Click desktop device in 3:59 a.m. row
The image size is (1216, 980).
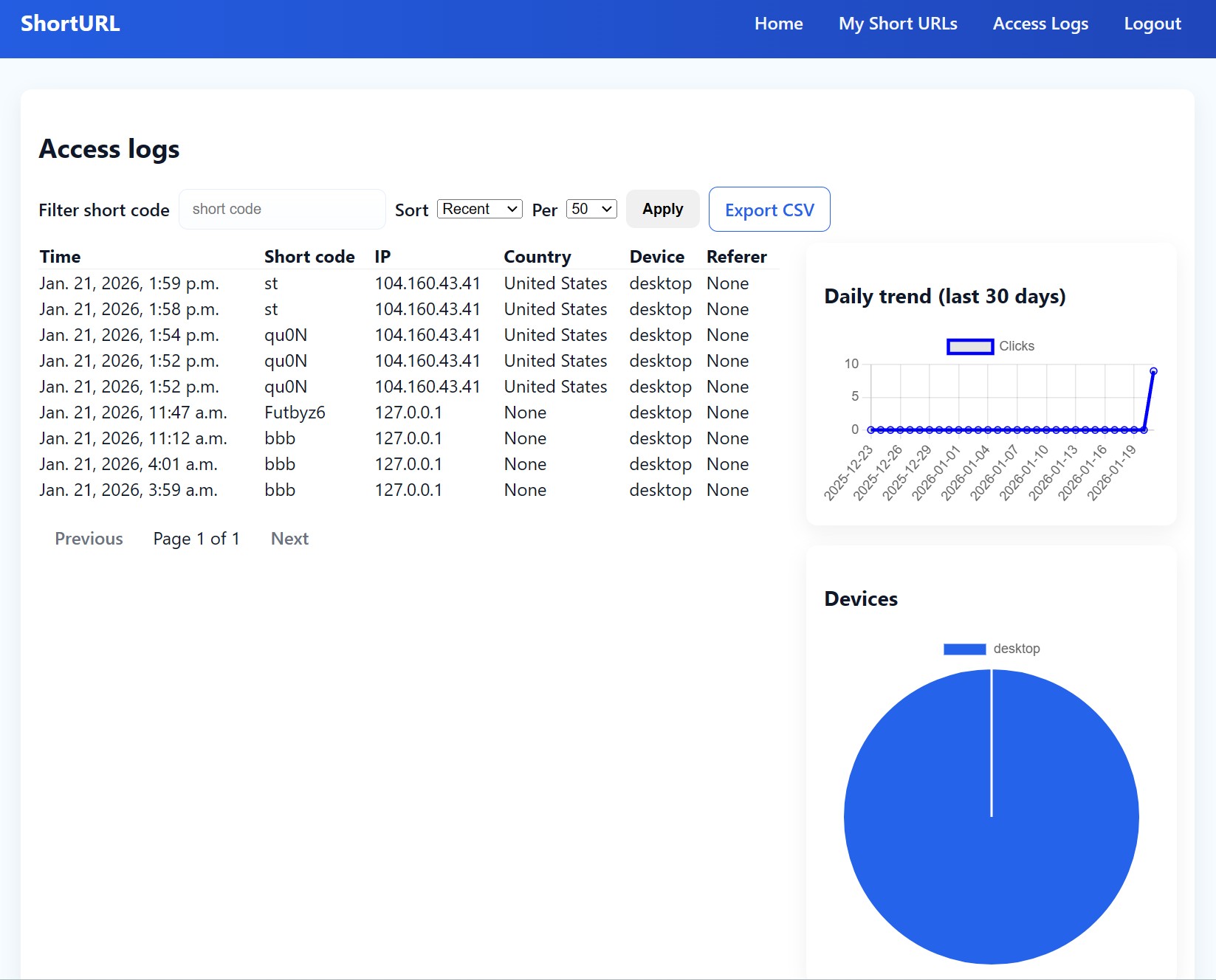(x=660, y=490)
